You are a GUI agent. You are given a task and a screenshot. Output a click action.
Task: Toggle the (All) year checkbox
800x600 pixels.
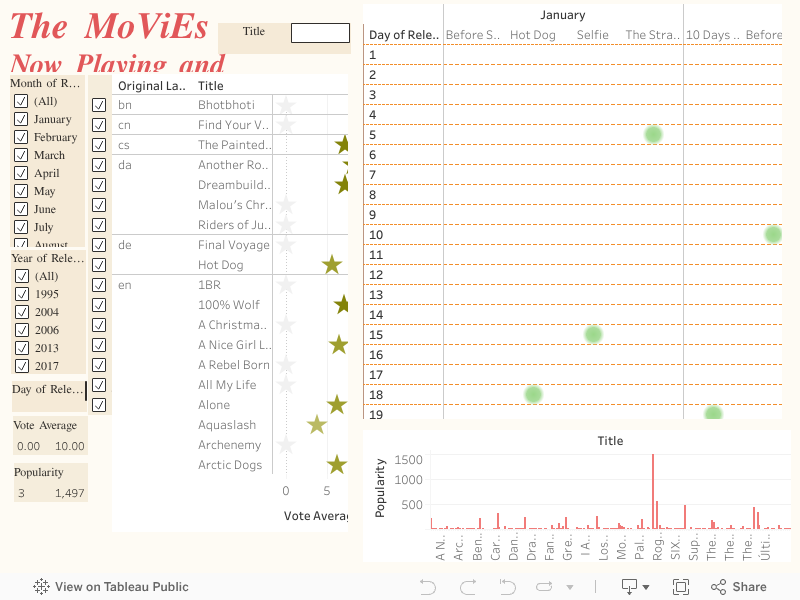(22, 276)
